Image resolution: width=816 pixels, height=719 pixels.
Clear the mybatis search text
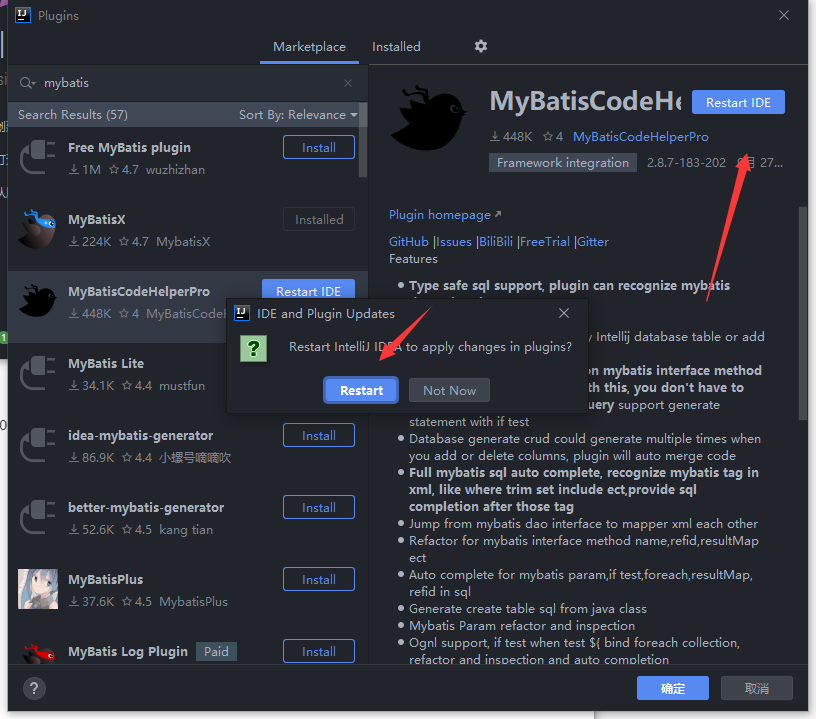[x=348, y=83]
